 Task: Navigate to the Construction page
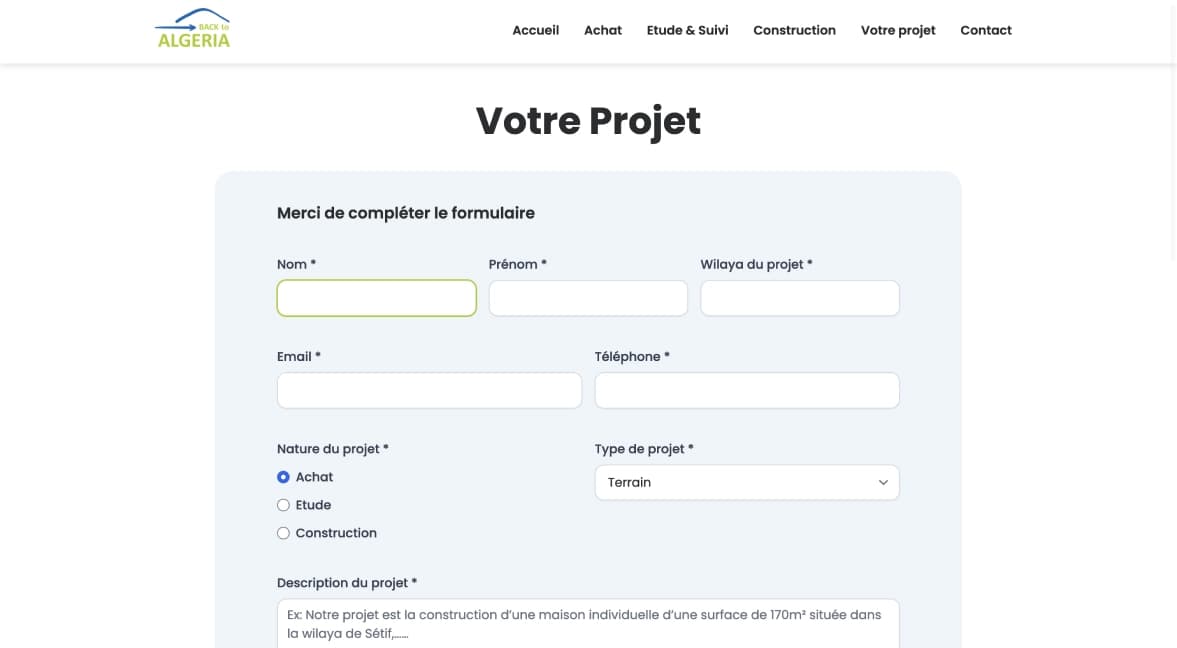click(794, 30)
